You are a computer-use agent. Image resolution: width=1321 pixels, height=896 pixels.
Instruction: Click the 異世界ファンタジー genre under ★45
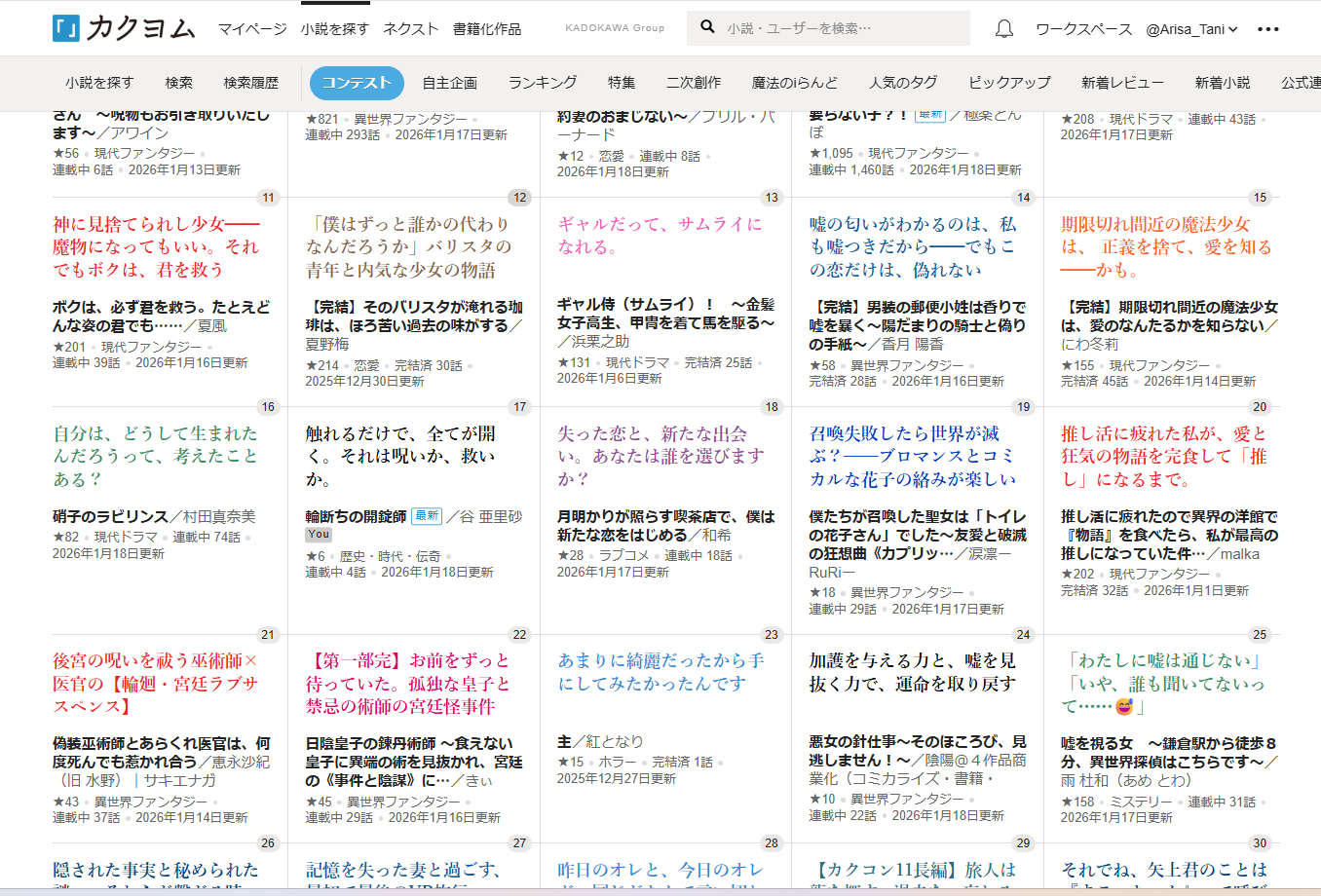pos(402,802)
